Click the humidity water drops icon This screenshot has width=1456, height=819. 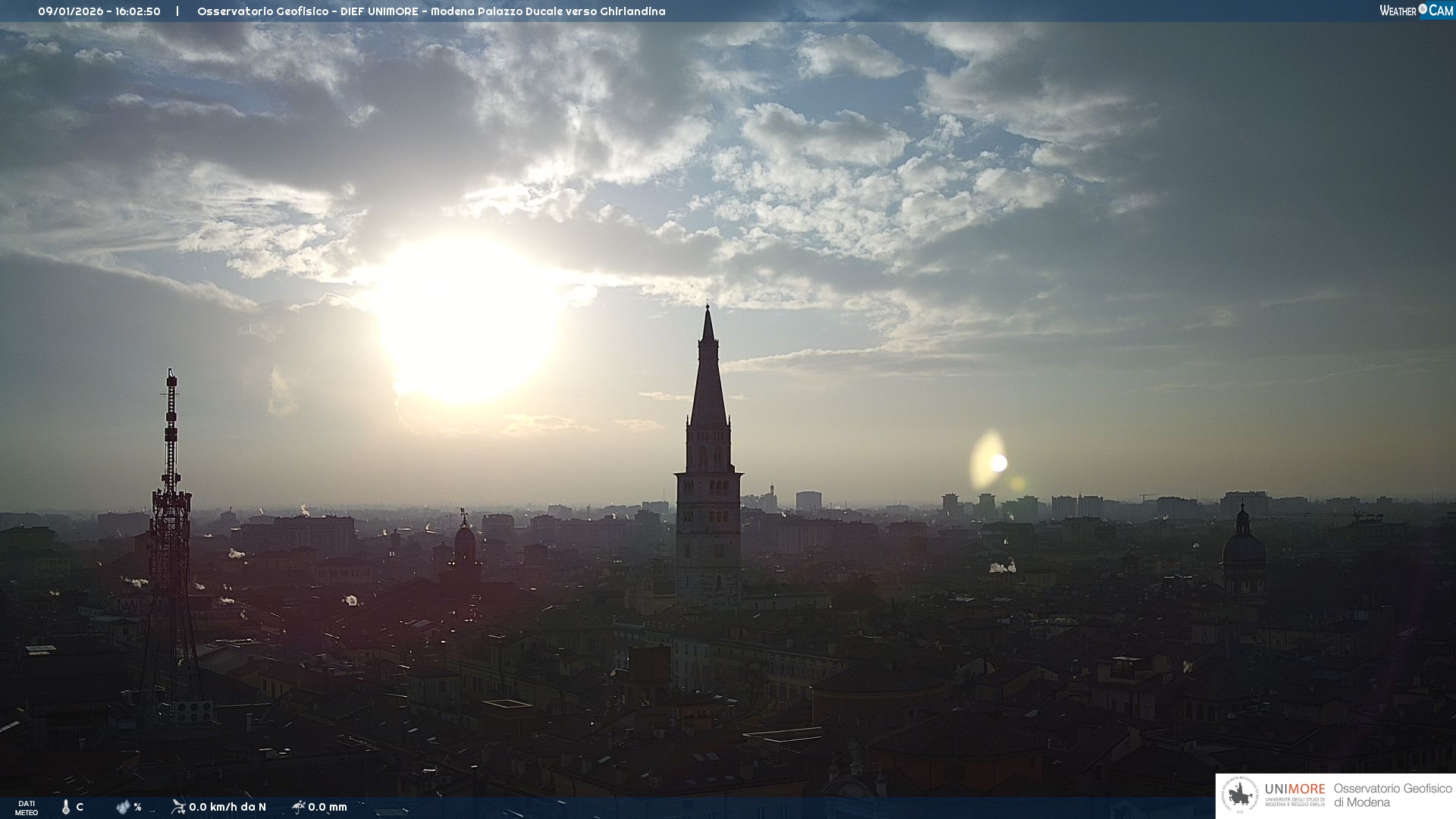[x=123, y=807]
